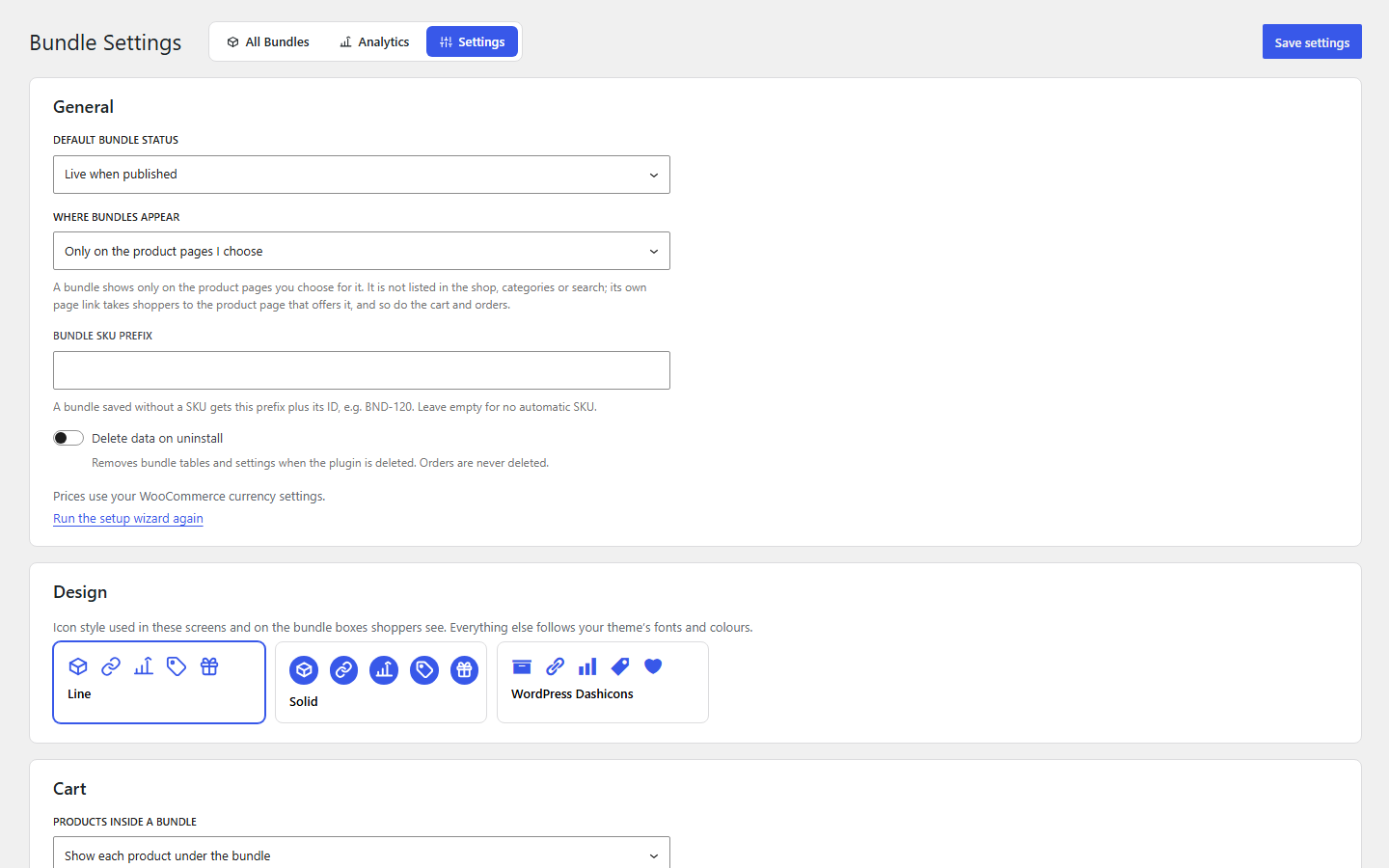Click the gift icon in the Line card
Screen dimensions: 1389x868
[x=209, y=666]
